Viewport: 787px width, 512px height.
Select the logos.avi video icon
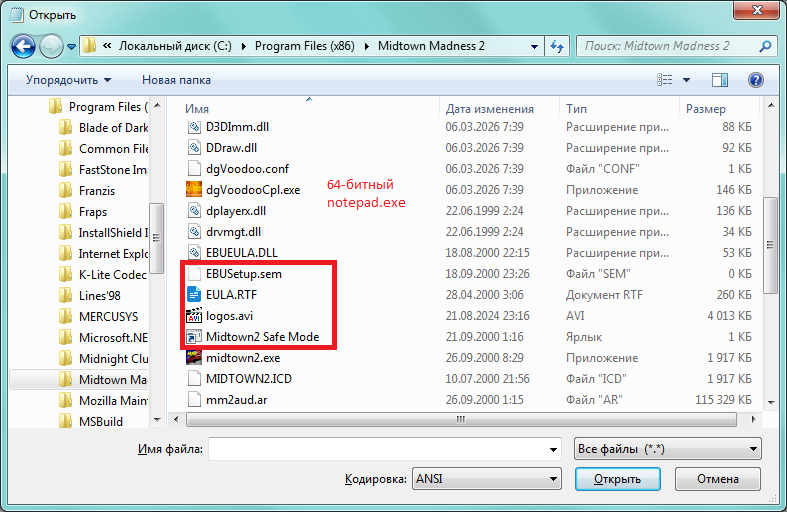[194, 316]
